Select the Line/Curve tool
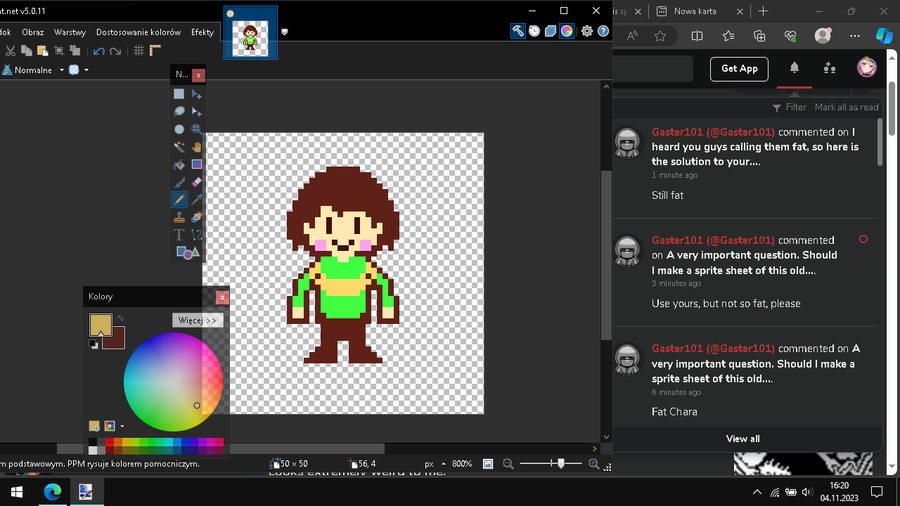Viewport: 900px width, 506px height. coord(196,235)
